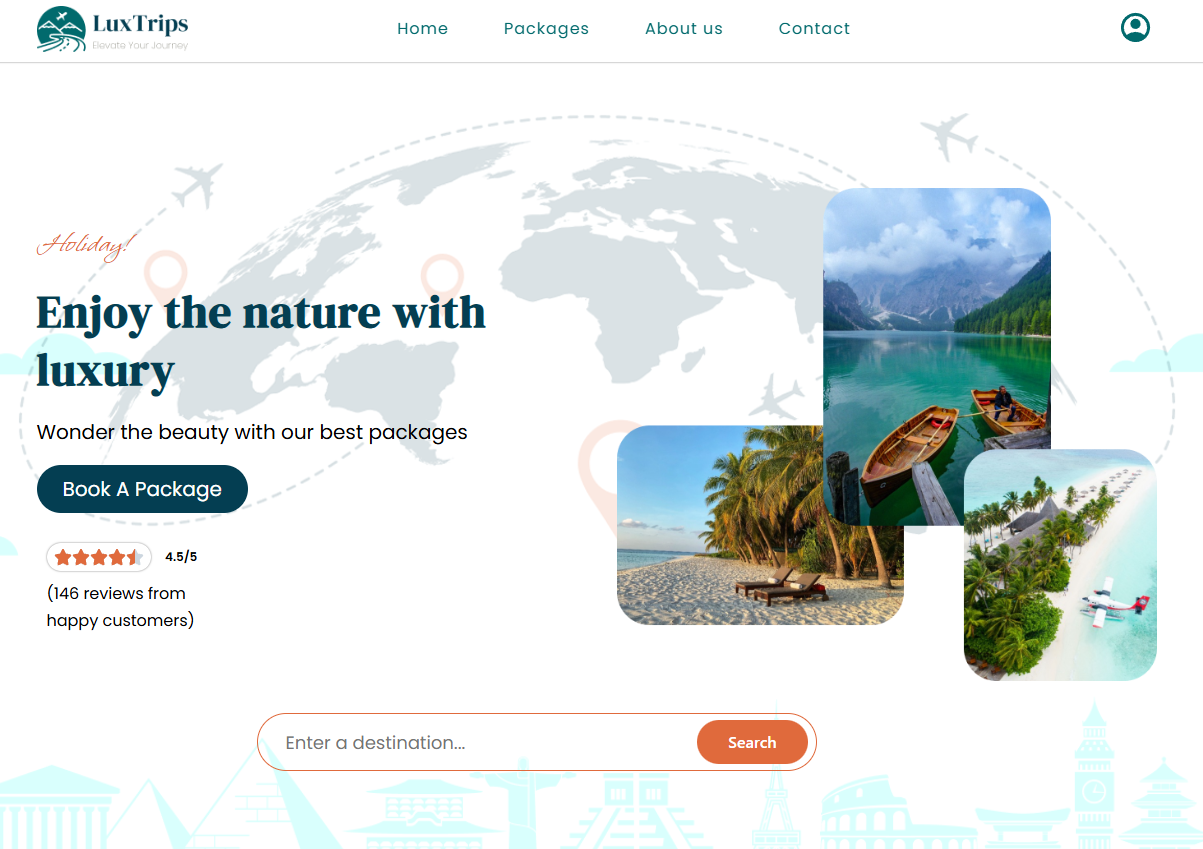
Task: Click the star rating badge
Action: point(99,557)
